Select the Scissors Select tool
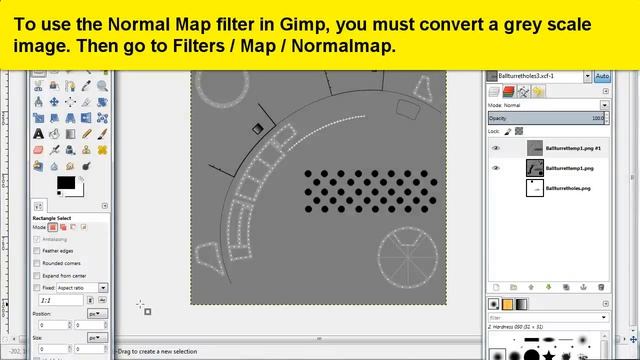 click(x=38, y=86)
